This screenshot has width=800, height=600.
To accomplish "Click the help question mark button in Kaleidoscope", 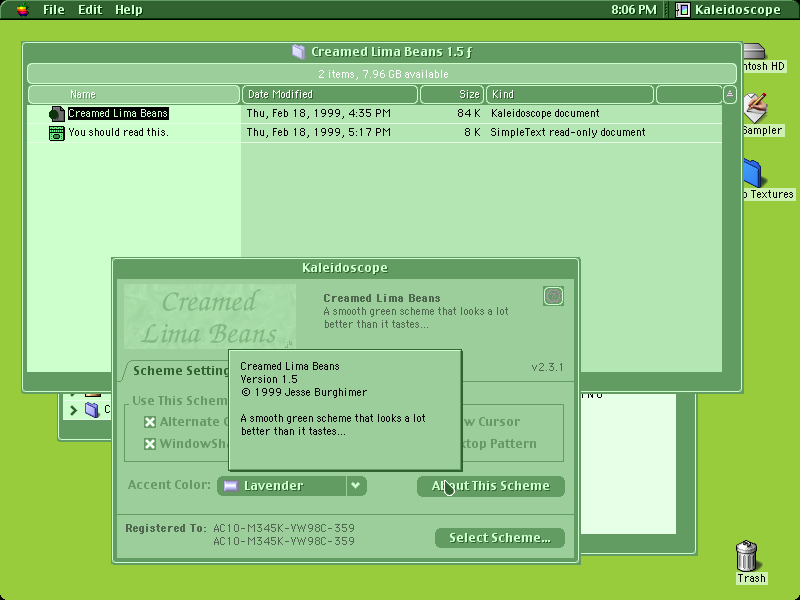I will click(x=553, y=296).
